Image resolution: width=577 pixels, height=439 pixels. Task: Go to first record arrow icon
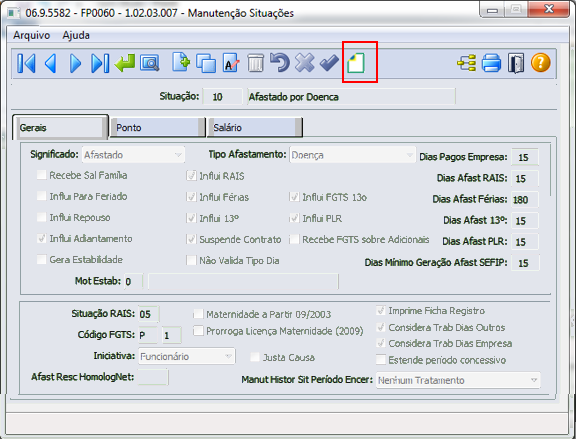point(26,63)
